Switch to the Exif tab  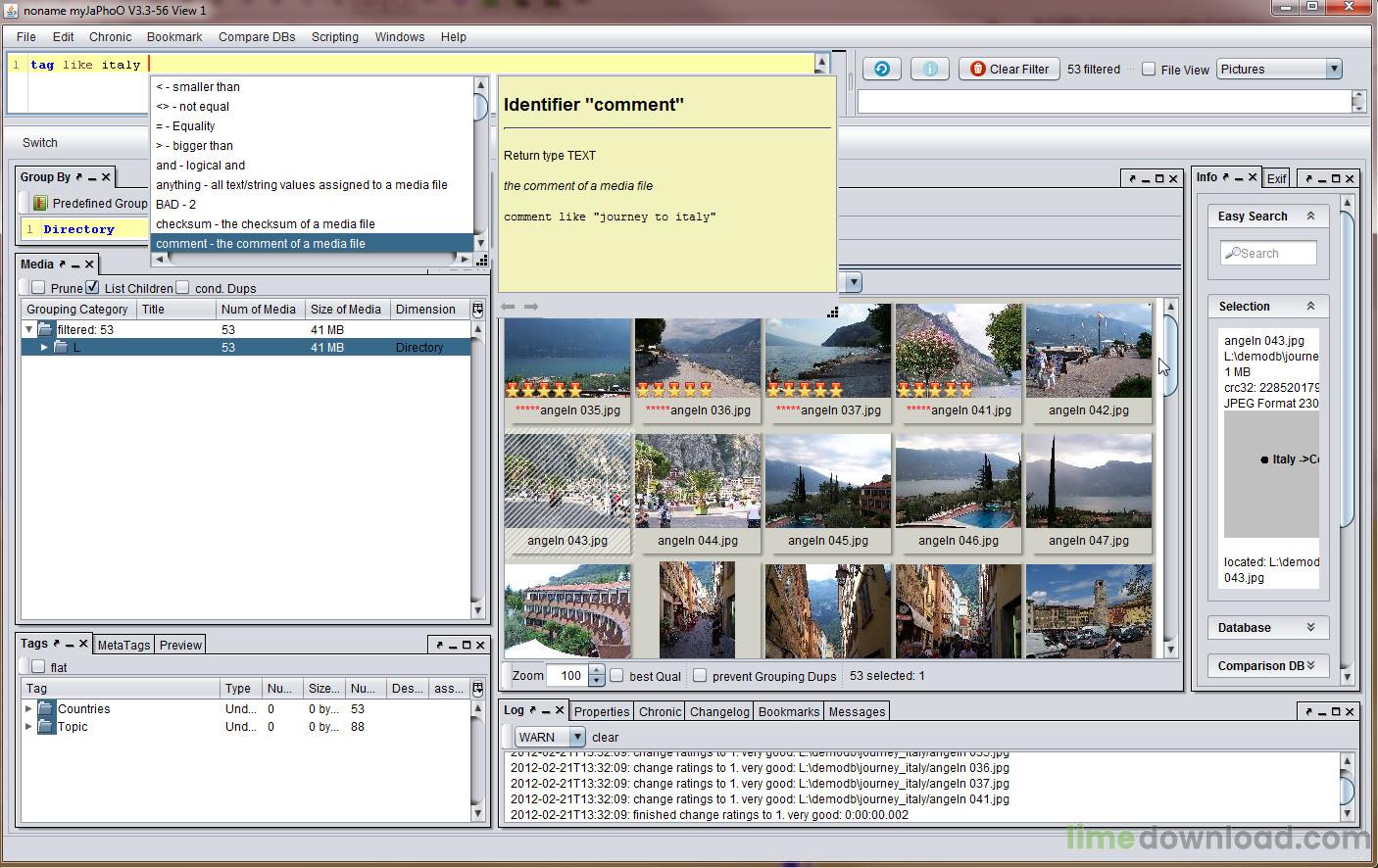point(1276,178)
